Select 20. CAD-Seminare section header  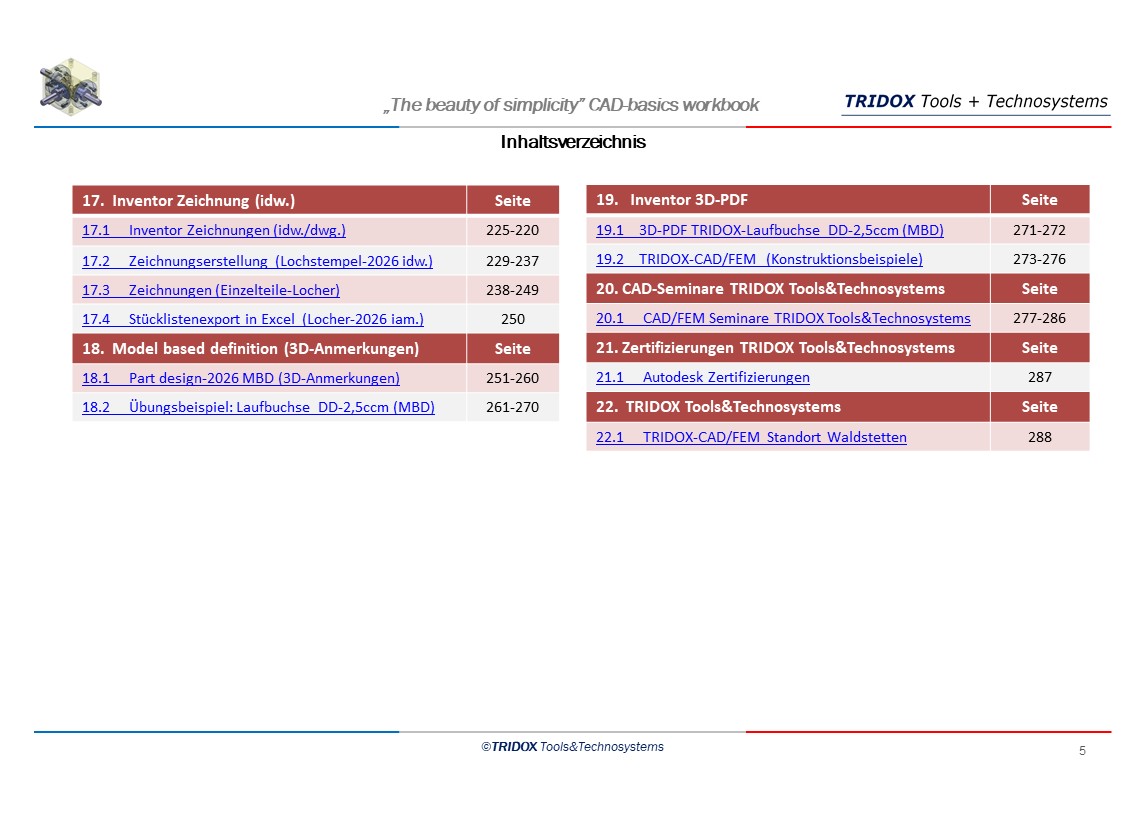pyautogui.click(x=770, y=289)
